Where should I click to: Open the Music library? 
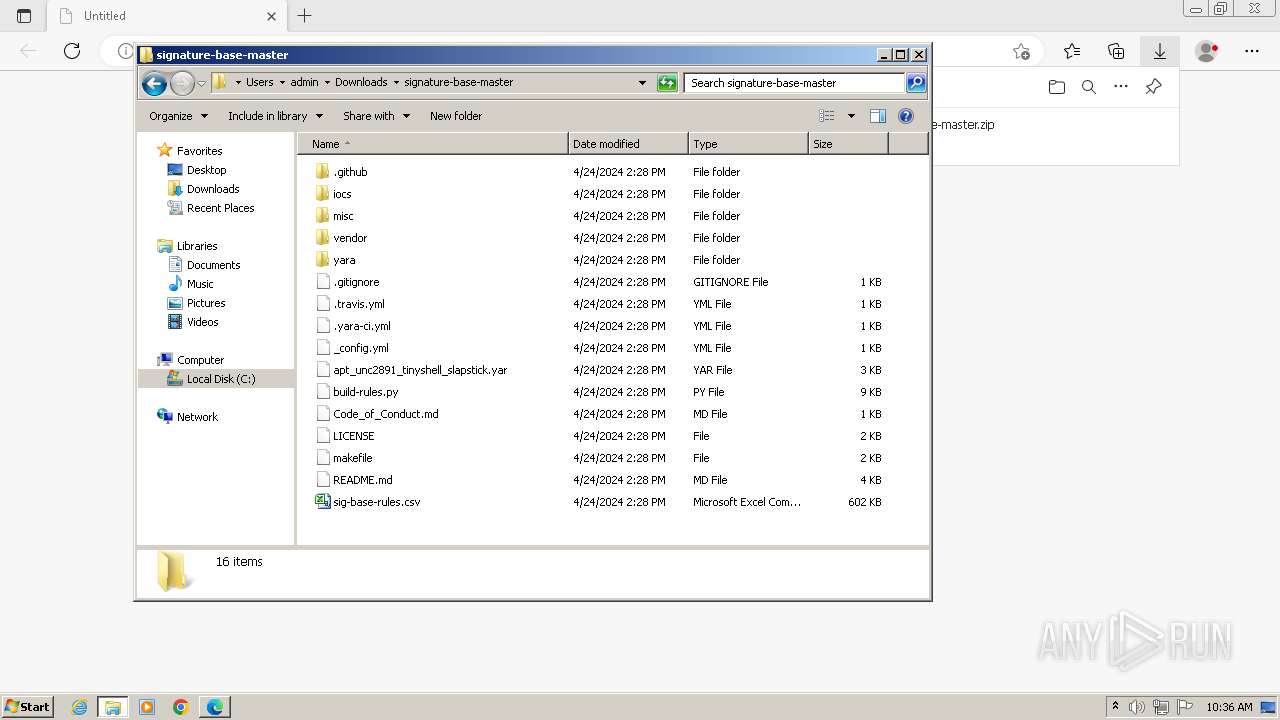coord(200,284)
